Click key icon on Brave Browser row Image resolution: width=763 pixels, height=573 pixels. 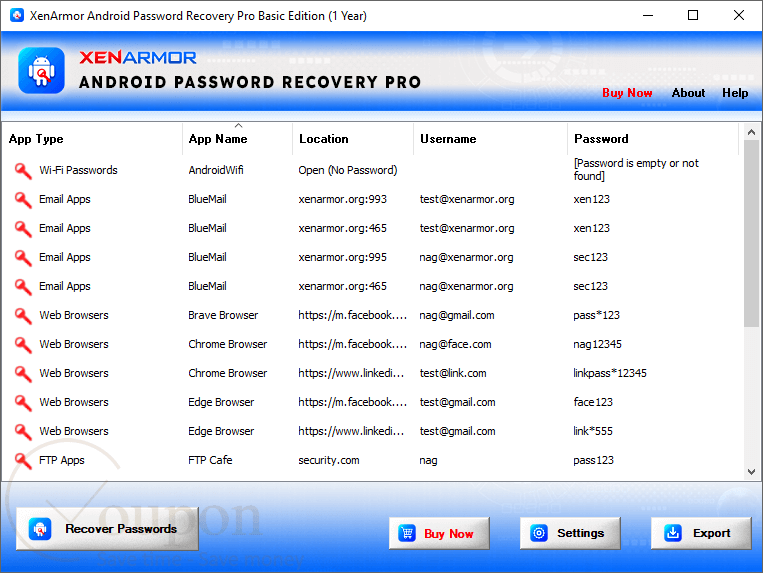[22, 315]
